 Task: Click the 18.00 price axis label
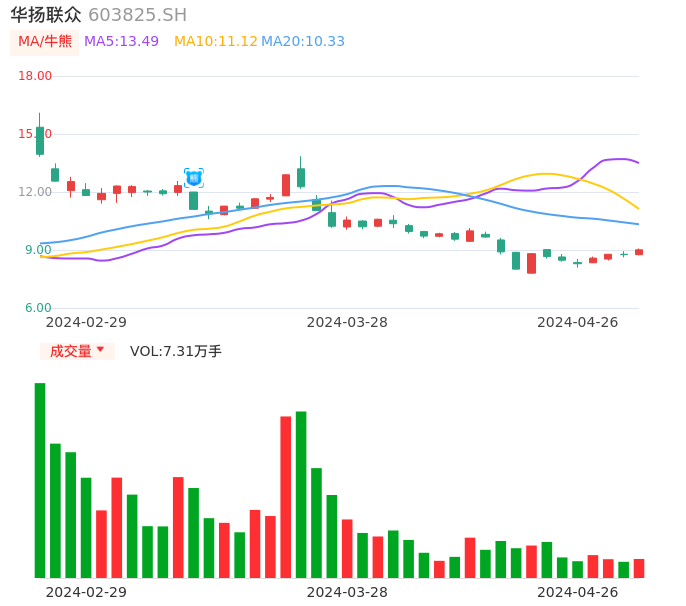click(35, 76)
